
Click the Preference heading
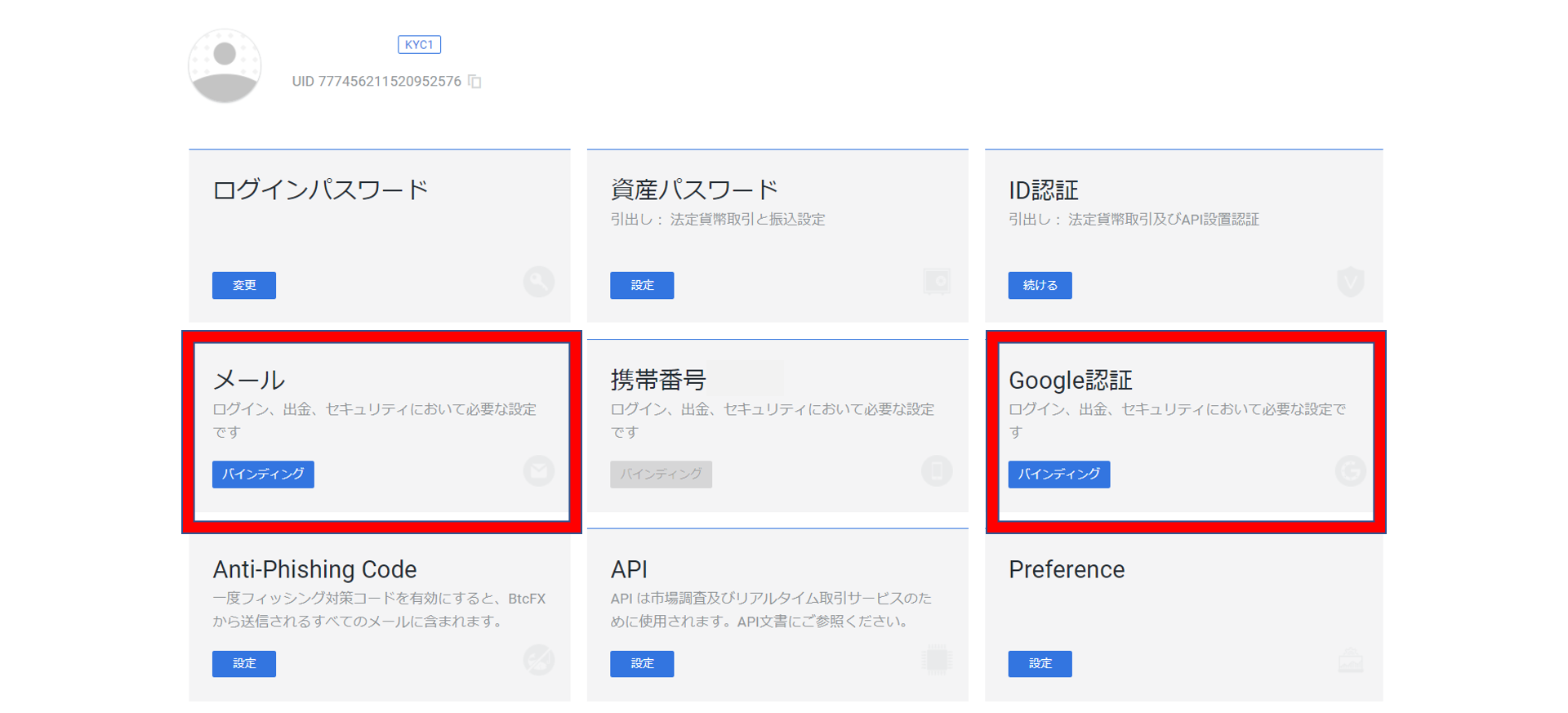[x=1067, y=569]
